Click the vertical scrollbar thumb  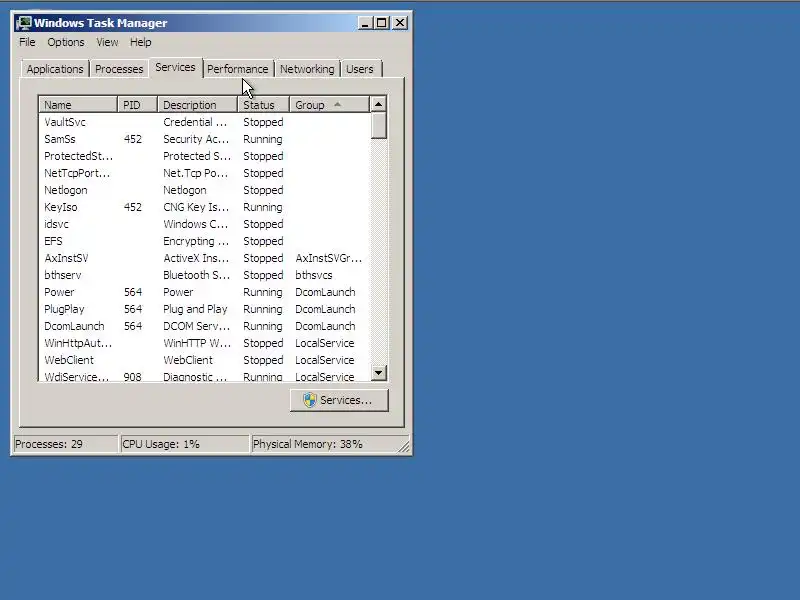point(378,126)
